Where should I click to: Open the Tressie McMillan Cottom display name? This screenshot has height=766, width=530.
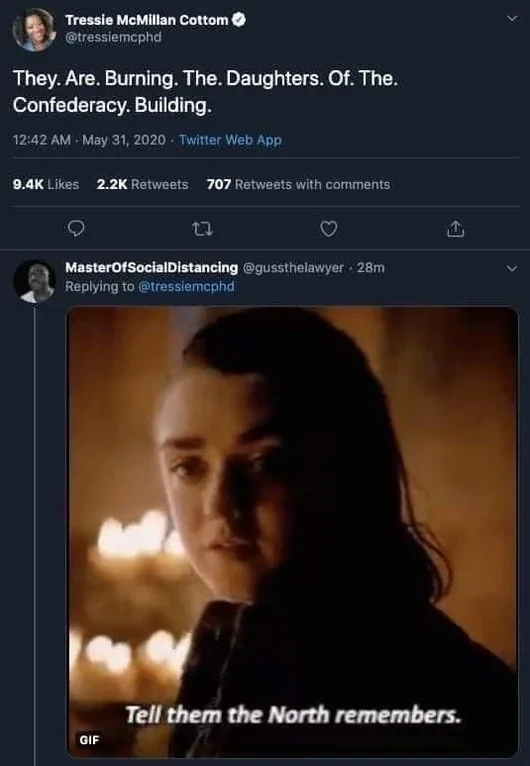(x=147, y=20)
